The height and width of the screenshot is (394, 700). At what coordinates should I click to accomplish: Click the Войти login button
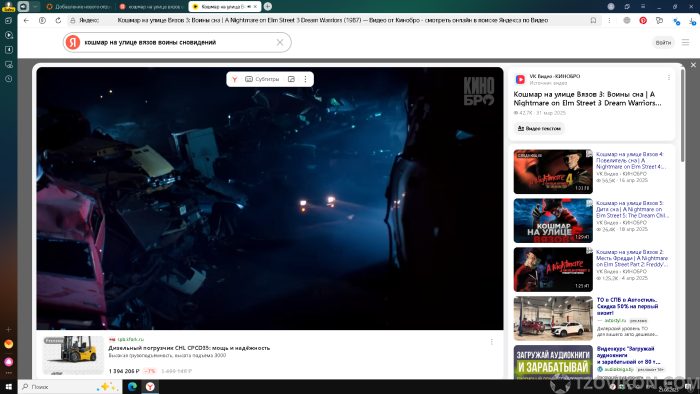663,42
